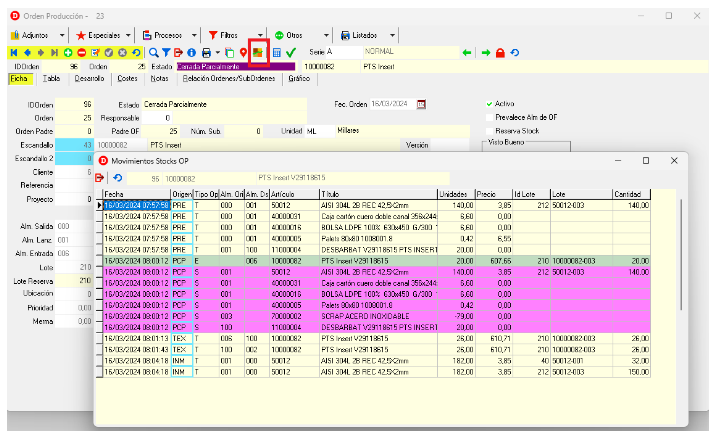
Task: Toggle the Activa checkbox
Action: coord(490,104)
